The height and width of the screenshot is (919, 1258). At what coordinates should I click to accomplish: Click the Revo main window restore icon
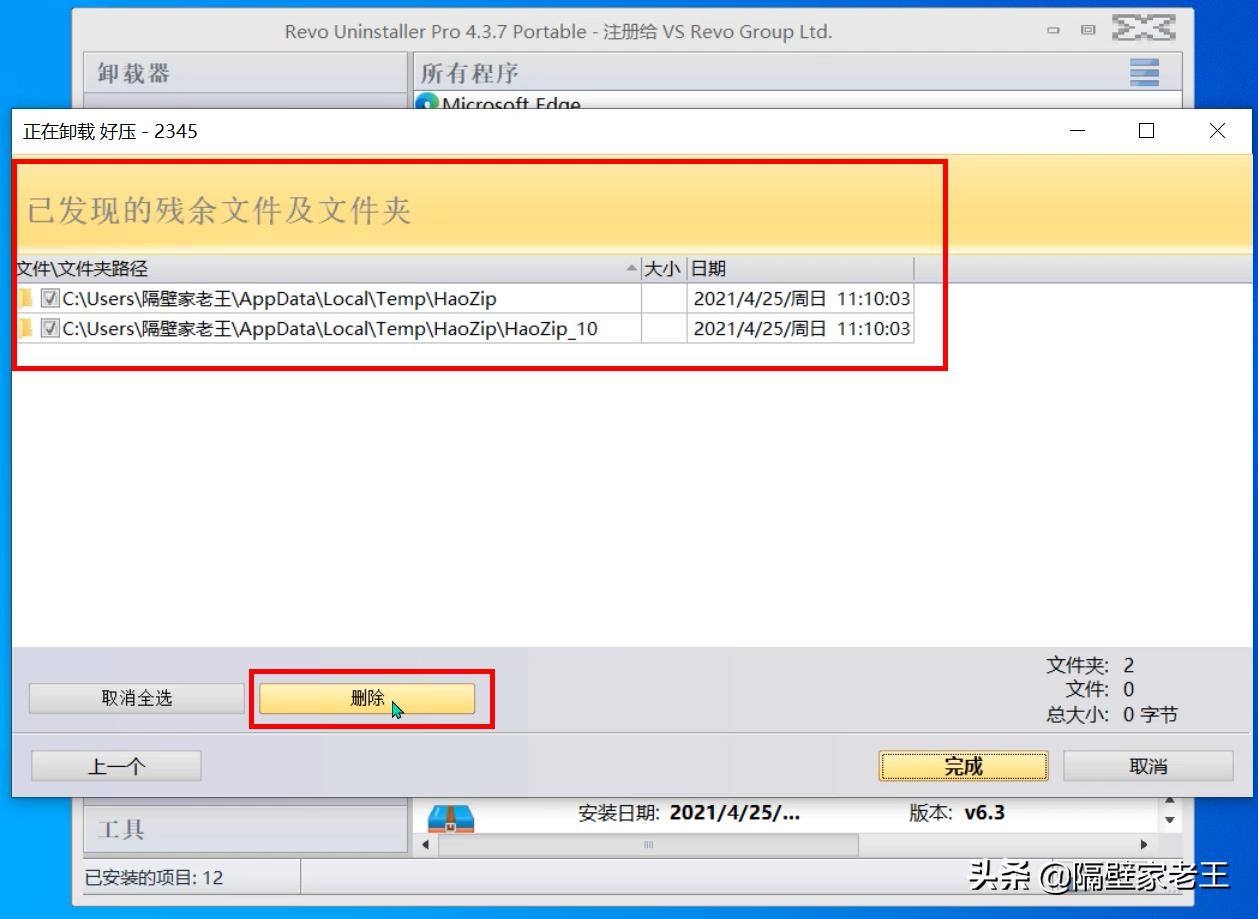pos(1088,31)
